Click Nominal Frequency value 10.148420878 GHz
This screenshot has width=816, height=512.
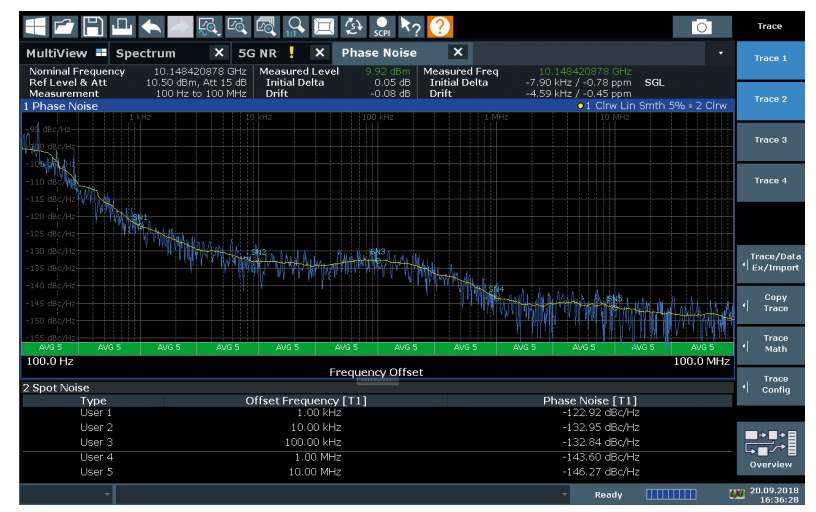pos(200,71)
